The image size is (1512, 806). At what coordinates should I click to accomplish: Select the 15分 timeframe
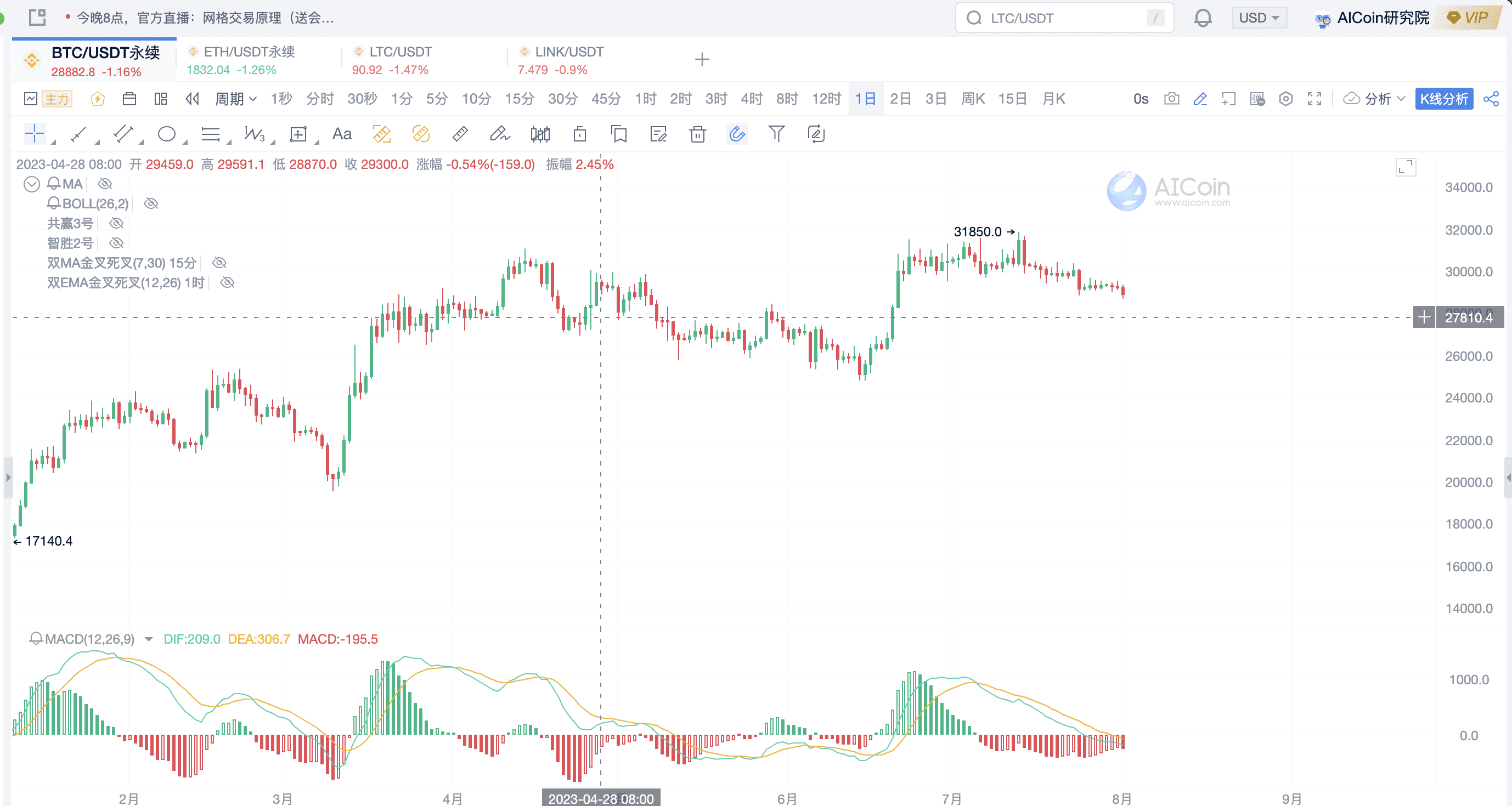(x=520, y=99)
